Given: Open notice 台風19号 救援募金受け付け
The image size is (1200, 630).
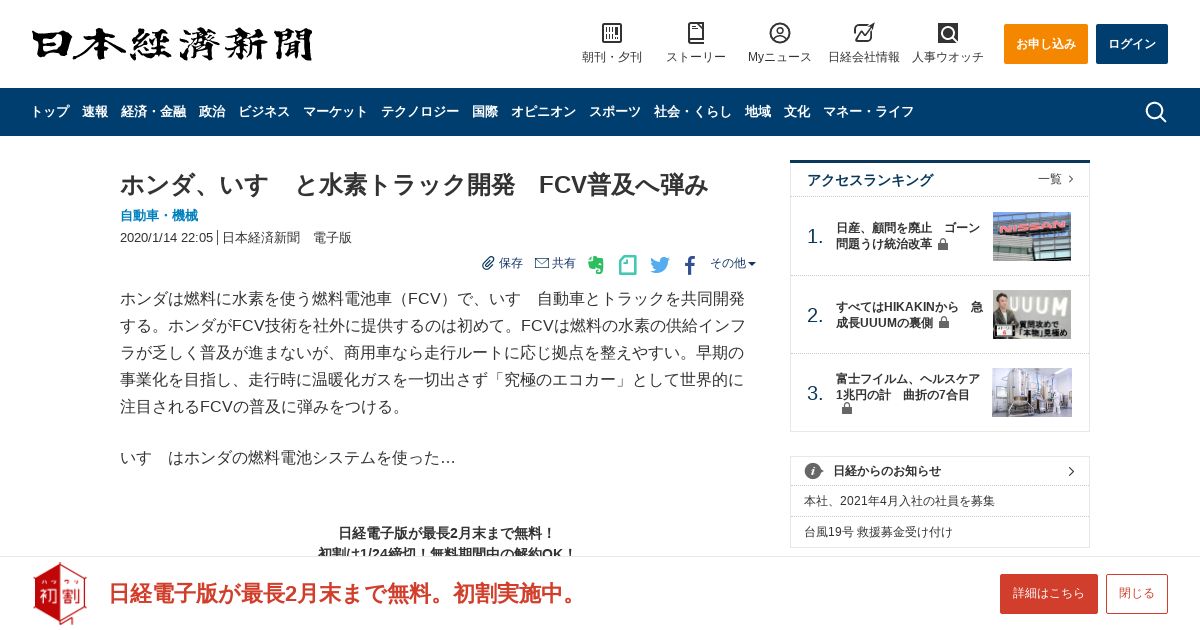Looking at the screenshot, I should [x=878, y=532].
